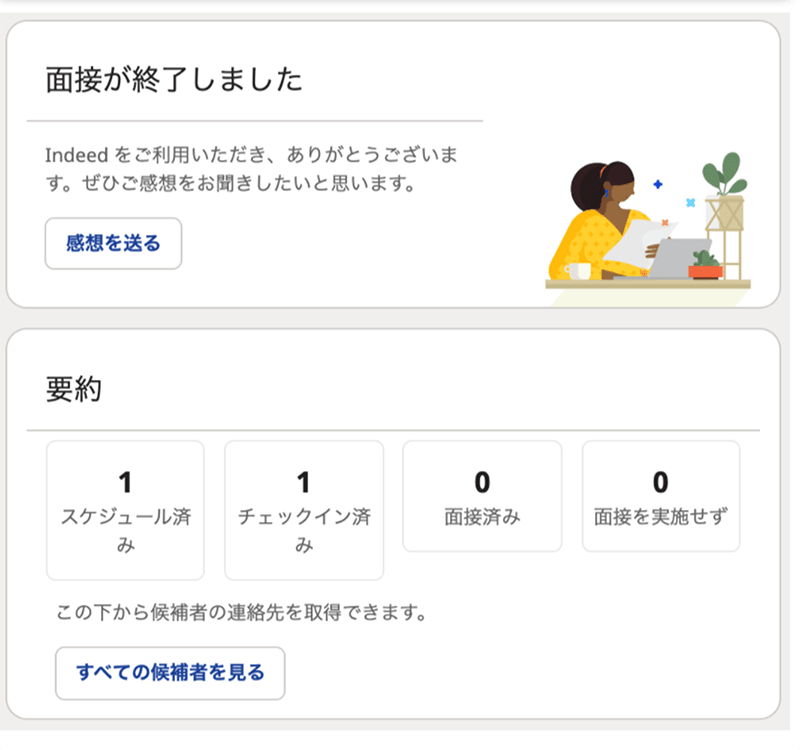The height and width of the screenshot is (750, 800).
Task: Select the チェックイン済み summary card
Action: coord(304,510)
